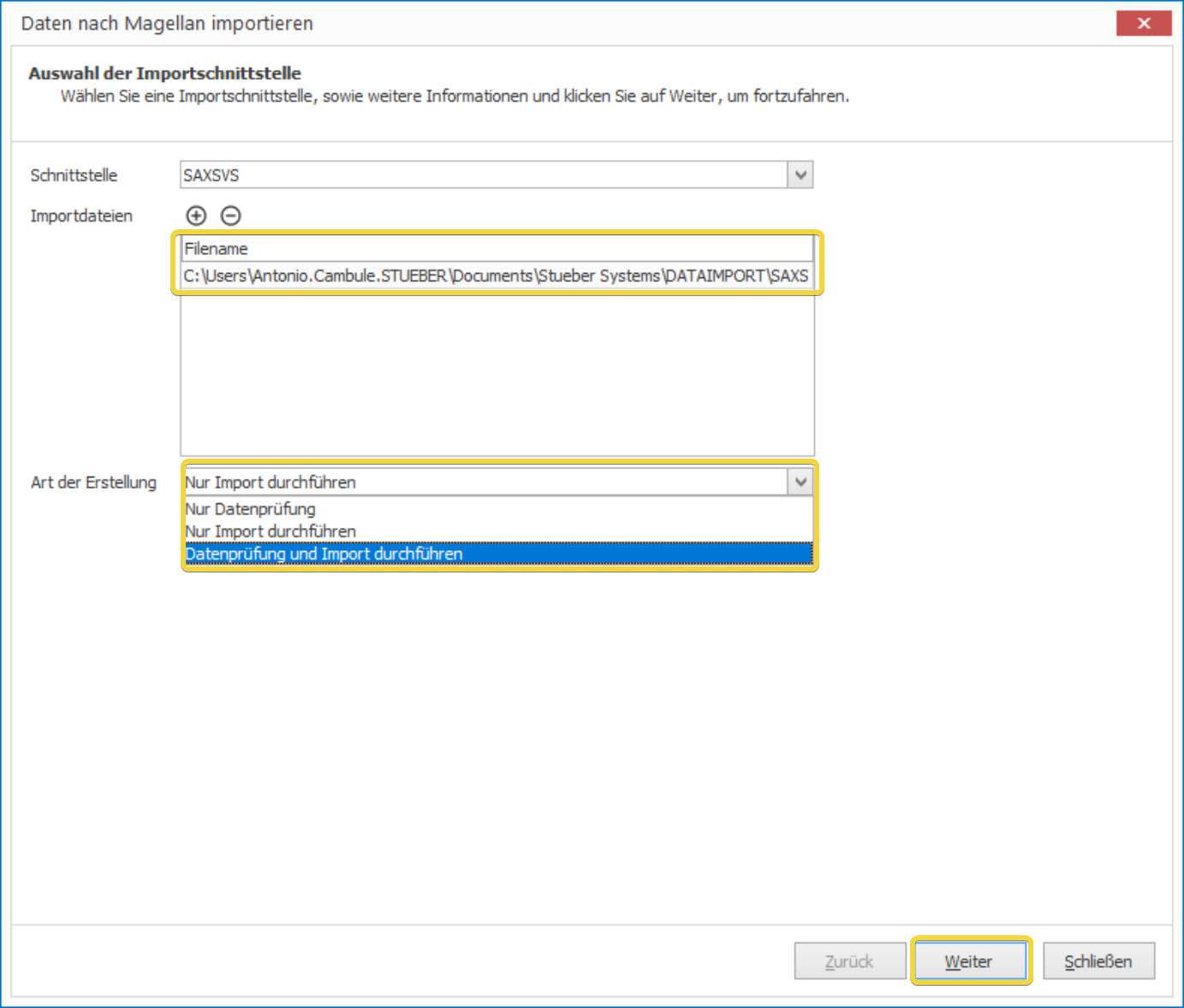Screen dimensions: 1184x1008
Task: Click the Schnittstelle field label
Action: (x=74, y=175)
